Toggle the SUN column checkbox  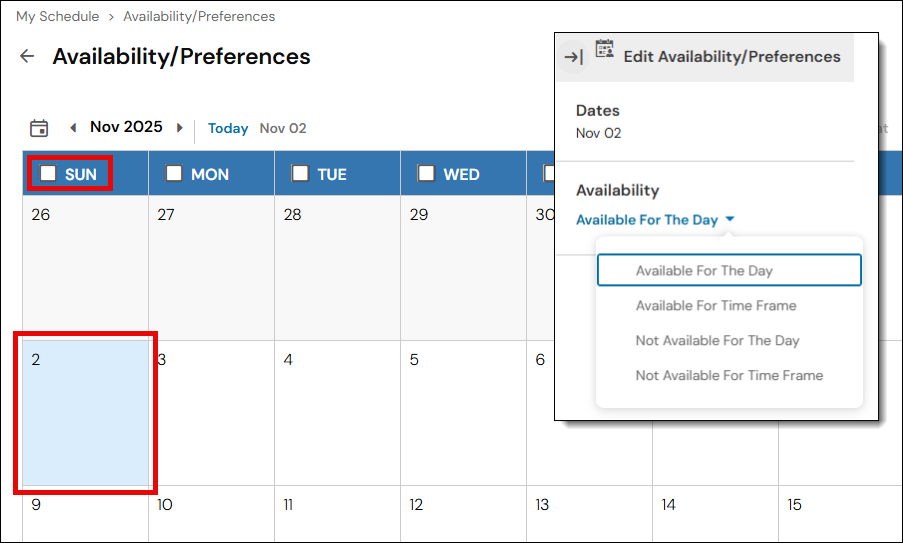click(48, 173)
